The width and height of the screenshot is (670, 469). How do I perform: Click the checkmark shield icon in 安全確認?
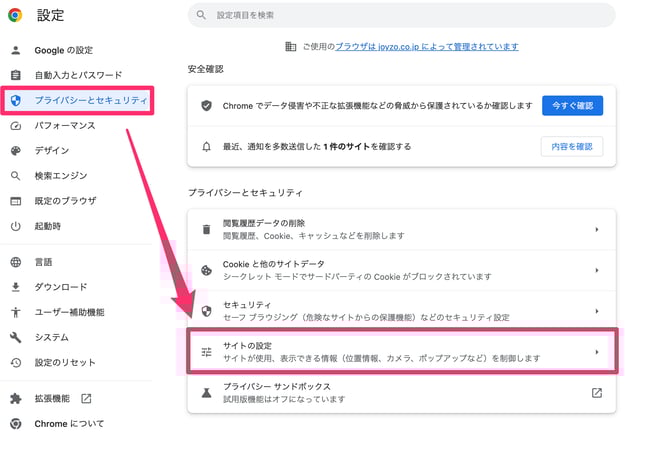point(206,106)
